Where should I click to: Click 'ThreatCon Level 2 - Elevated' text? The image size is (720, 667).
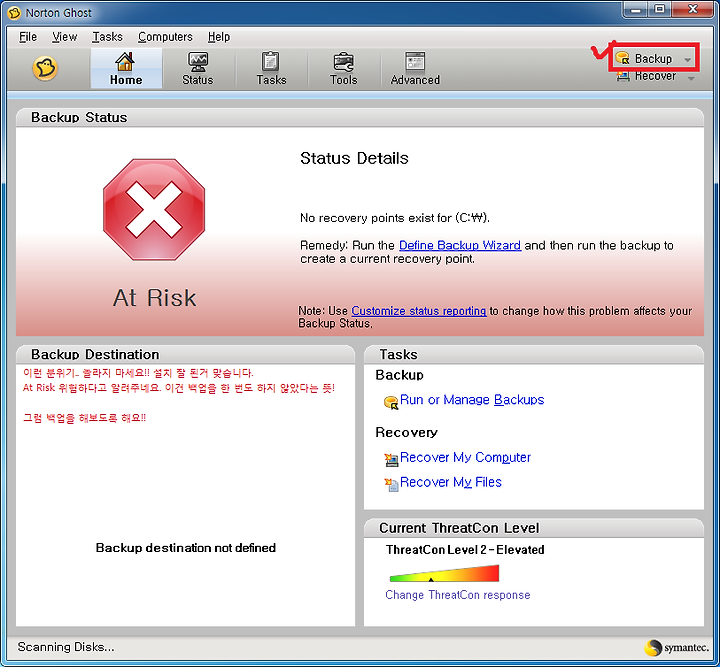(465, 549)
